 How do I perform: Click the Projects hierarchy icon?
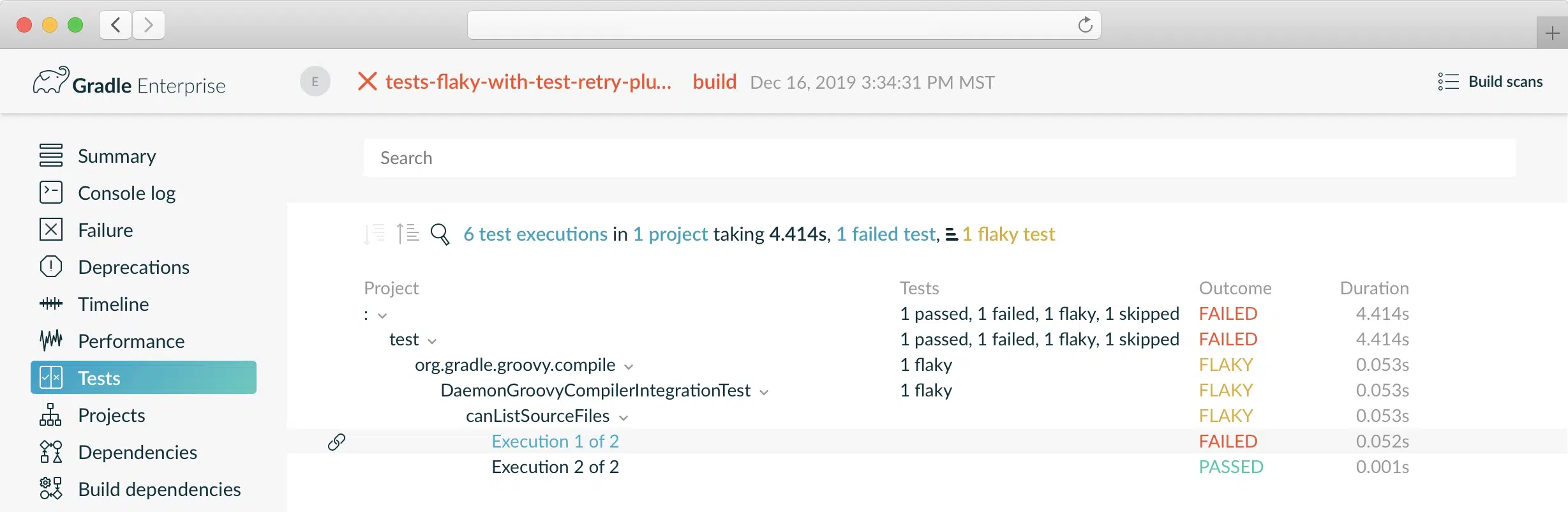pos(51,415)
